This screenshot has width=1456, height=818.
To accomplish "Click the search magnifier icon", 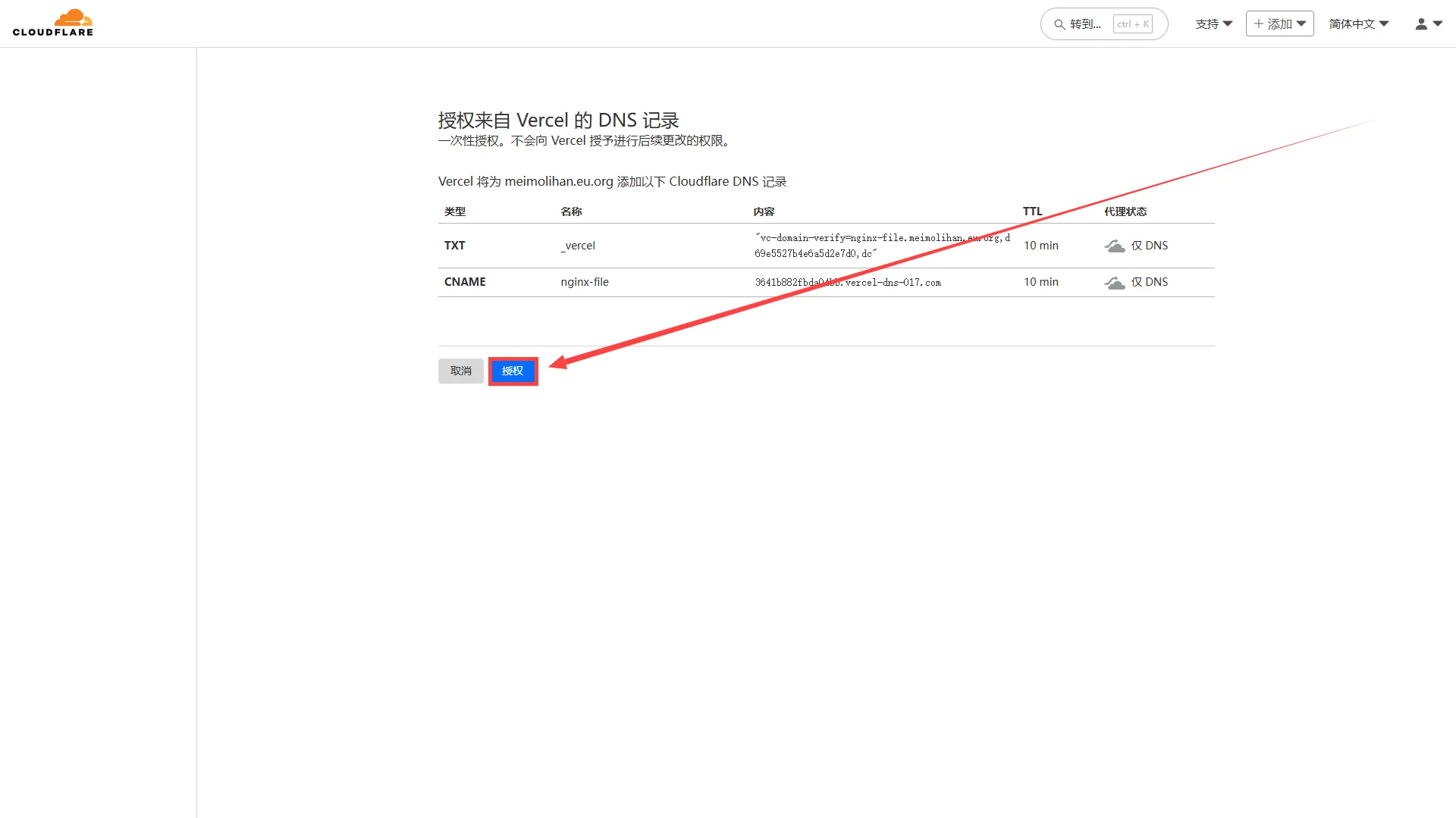I will 1059,24.
